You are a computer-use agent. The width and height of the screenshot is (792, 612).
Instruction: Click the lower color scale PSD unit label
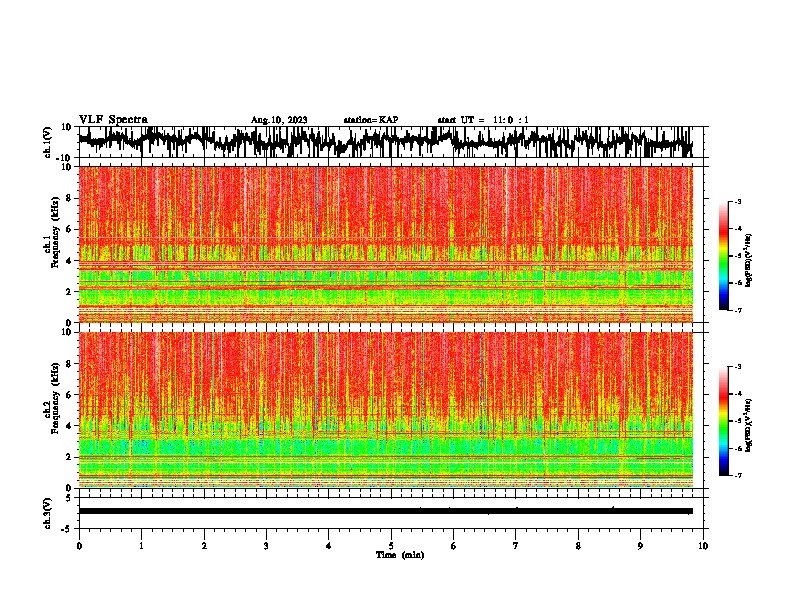748,426
